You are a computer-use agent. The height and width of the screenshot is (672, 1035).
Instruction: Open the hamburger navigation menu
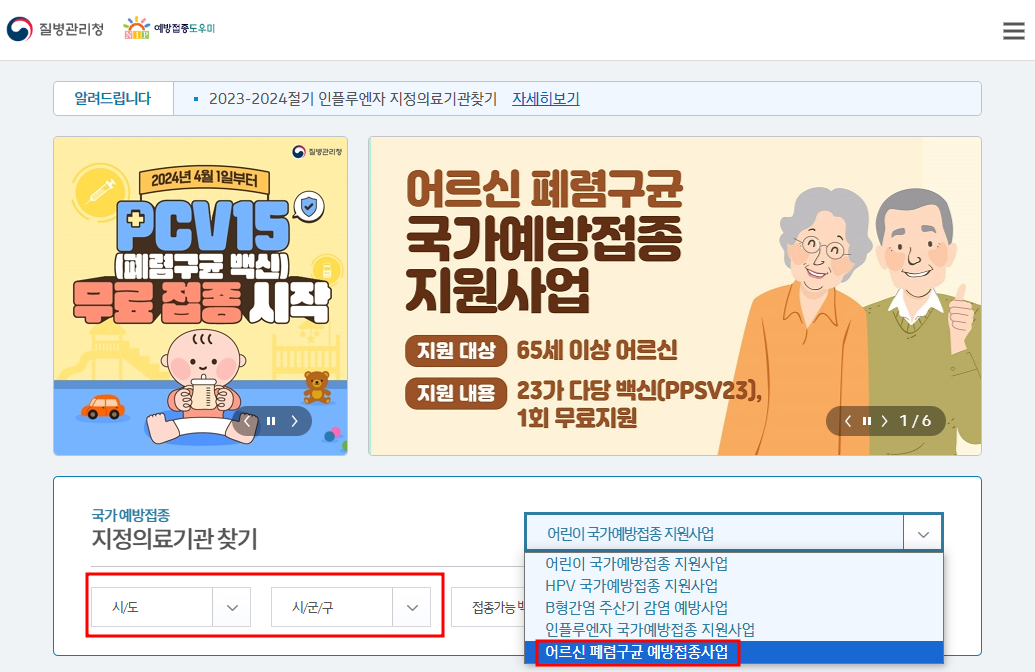point(1012,29)
